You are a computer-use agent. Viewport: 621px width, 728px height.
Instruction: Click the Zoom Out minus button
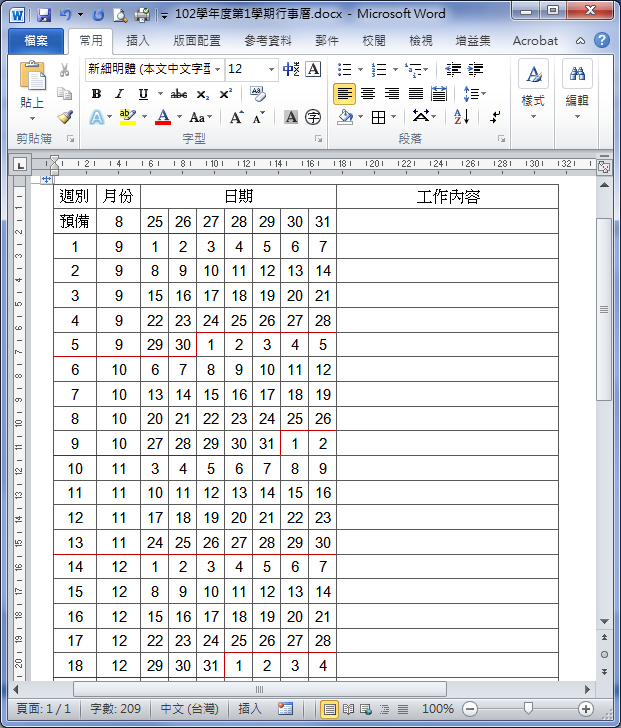click(x=470, y=709)
